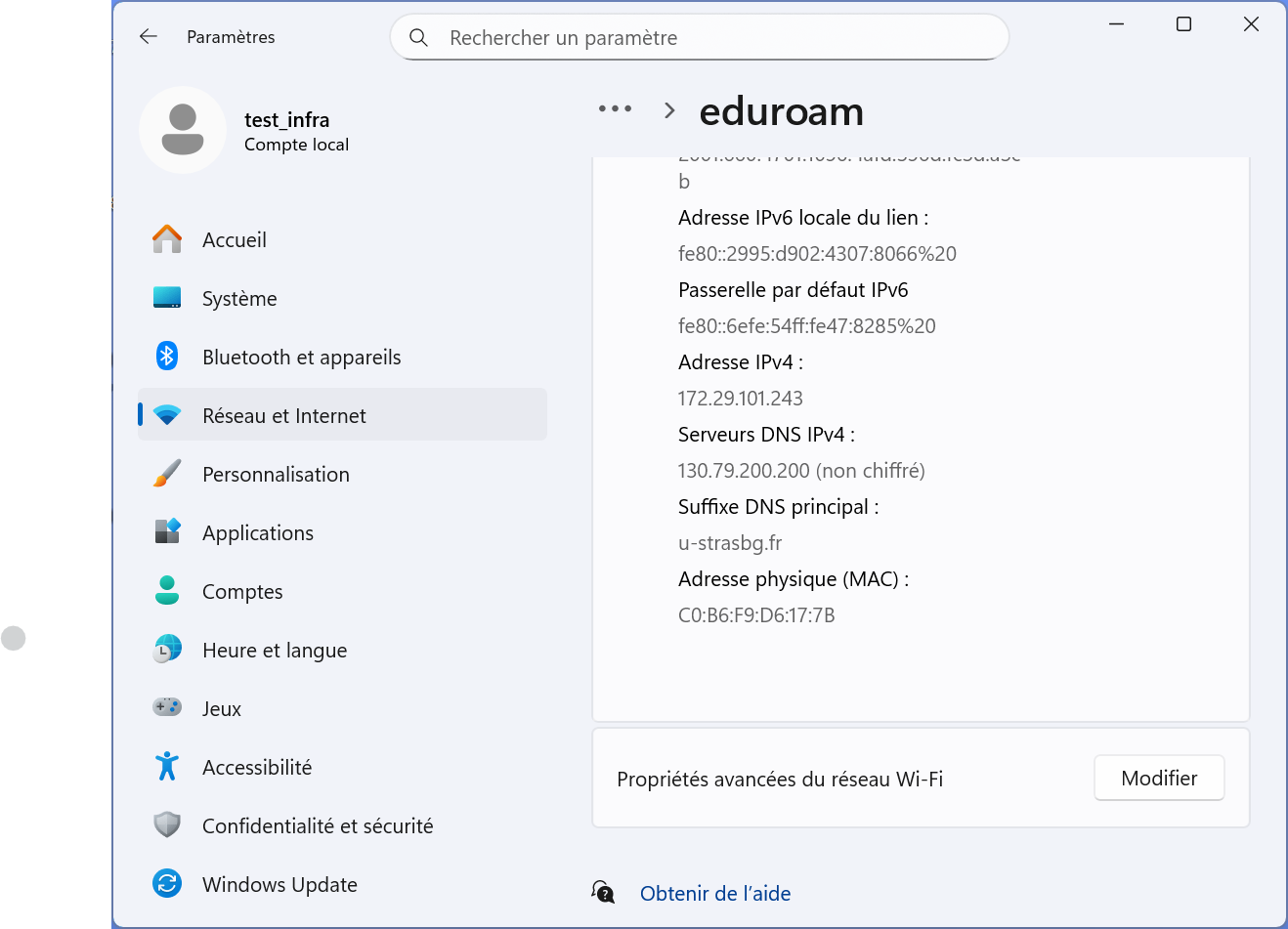Click the Accueil home icon
The image size is (1288, 929).
167,239
